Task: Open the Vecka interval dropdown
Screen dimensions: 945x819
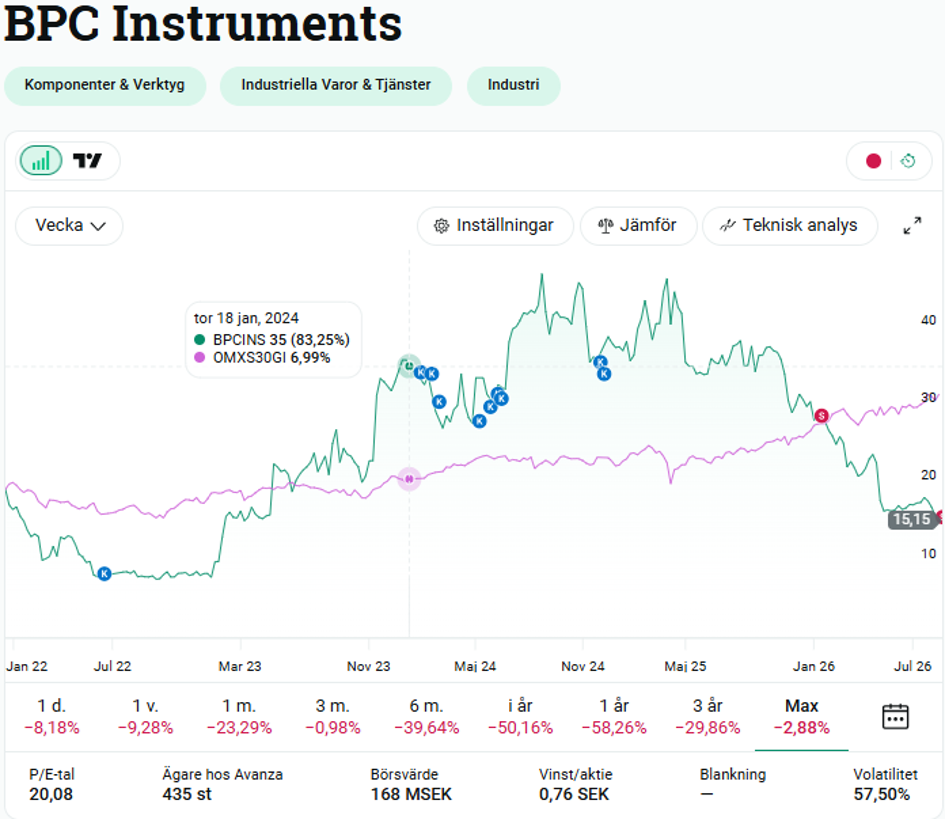Action: tap(69, 225)
